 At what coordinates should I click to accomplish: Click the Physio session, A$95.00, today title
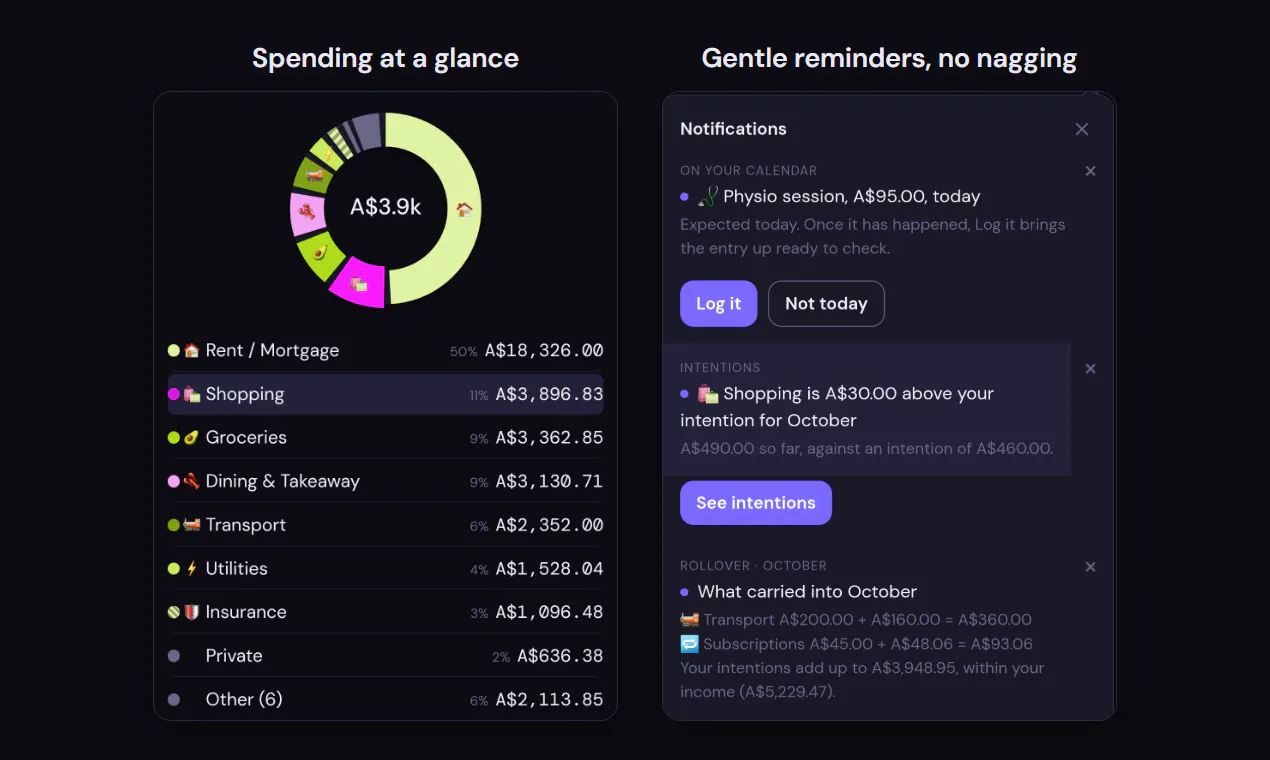852,197
